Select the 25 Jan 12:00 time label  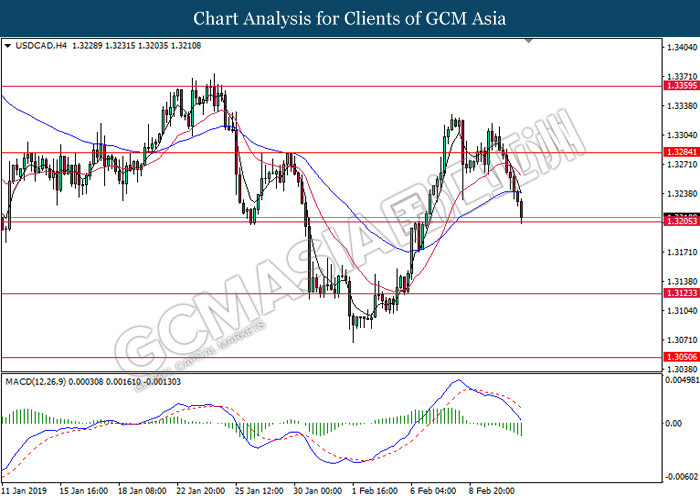pyautogui.click(x=259, y=491)
